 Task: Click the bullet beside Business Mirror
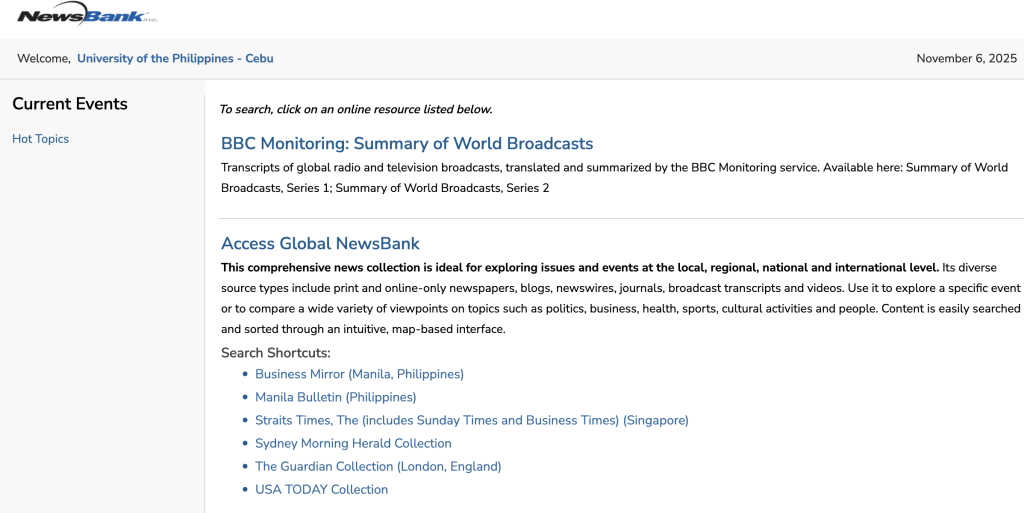pyautogui.click(x=245, y=374)
